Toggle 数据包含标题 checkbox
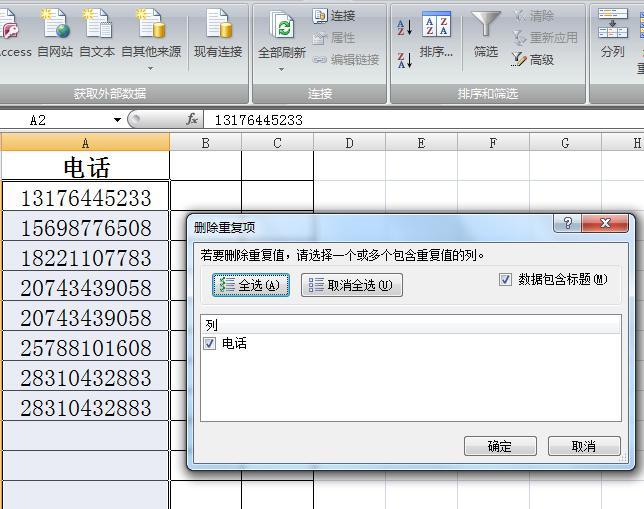 505,280
